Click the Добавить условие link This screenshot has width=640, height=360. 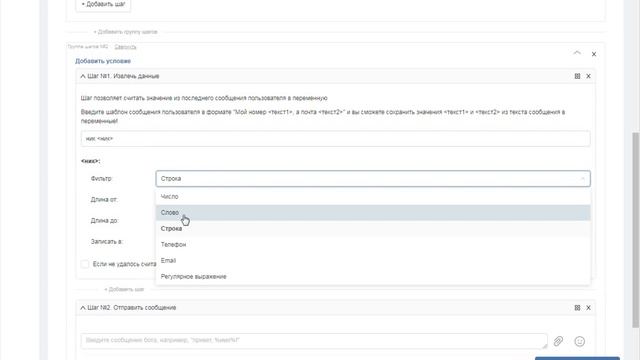click(103, 61)
